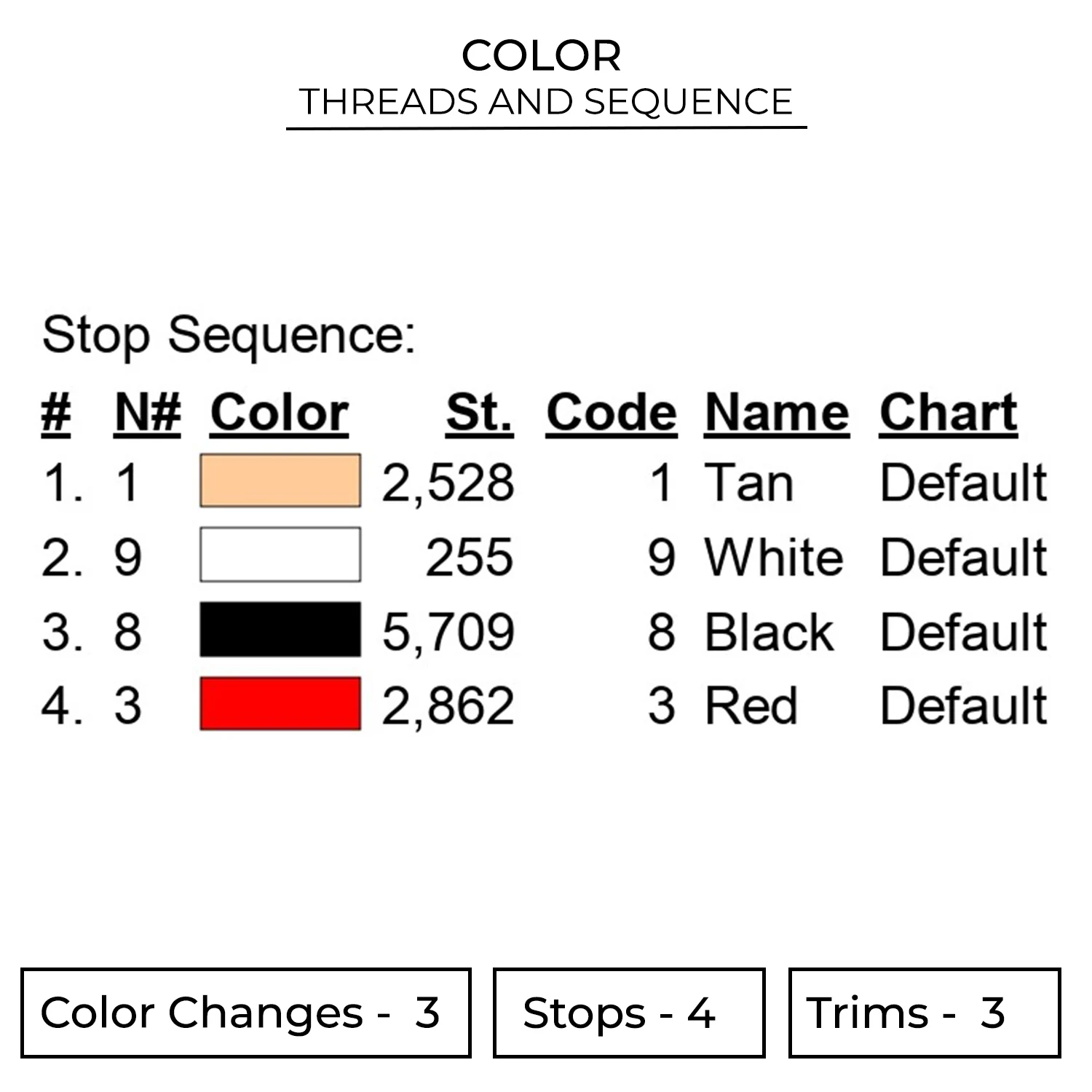
Task: Click the Tan color swatch
Action: pyautogui.click(x=280, y=480)
